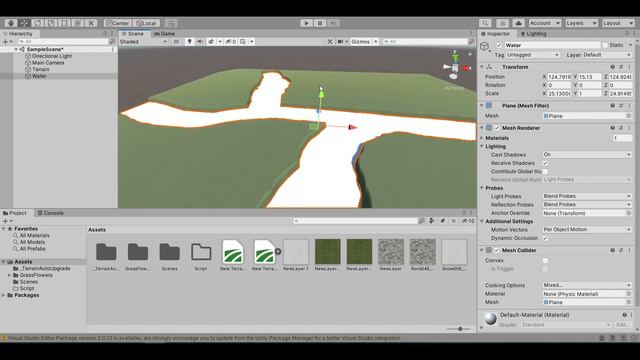Open the Layout dropdown
The height and width of the screenshot is (360, 640).
click(618, 23)
